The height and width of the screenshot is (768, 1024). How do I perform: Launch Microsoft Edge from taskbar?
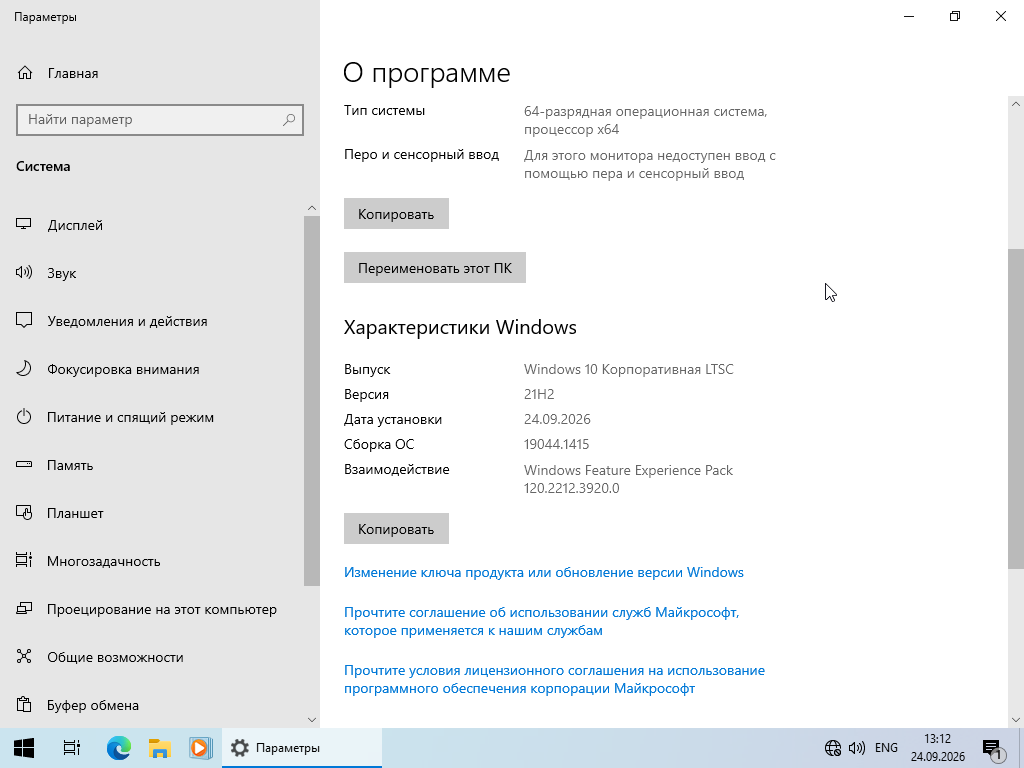(118, 748)
